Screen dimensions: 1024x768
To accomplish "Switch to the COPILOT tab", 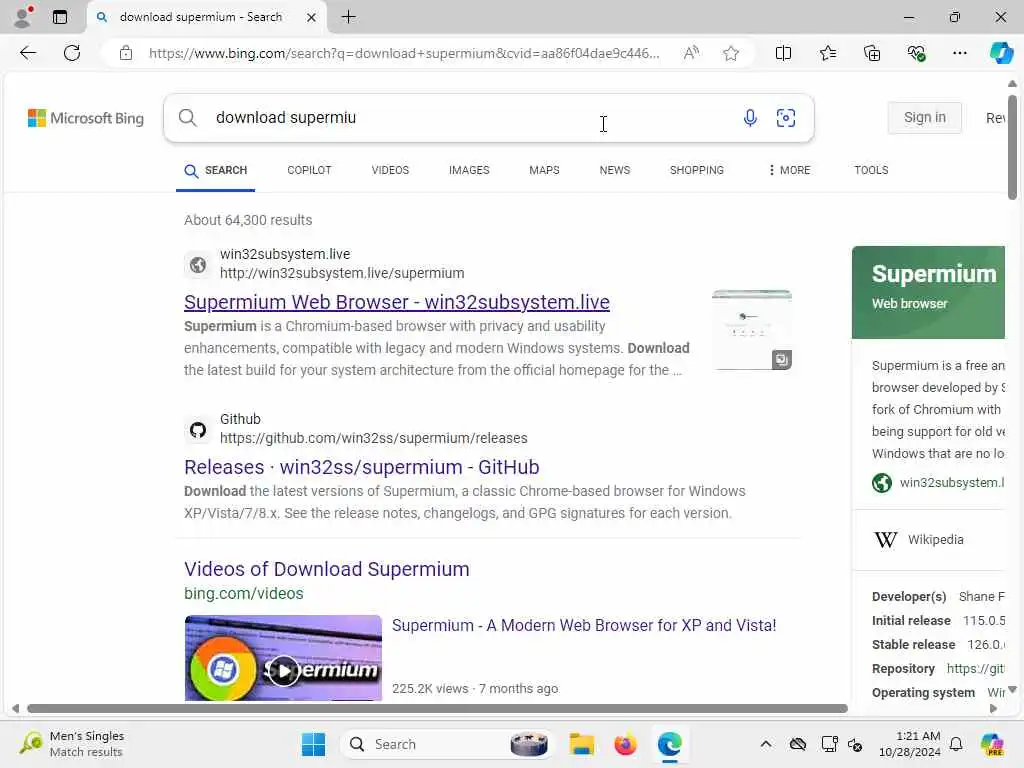I will 309,170.
